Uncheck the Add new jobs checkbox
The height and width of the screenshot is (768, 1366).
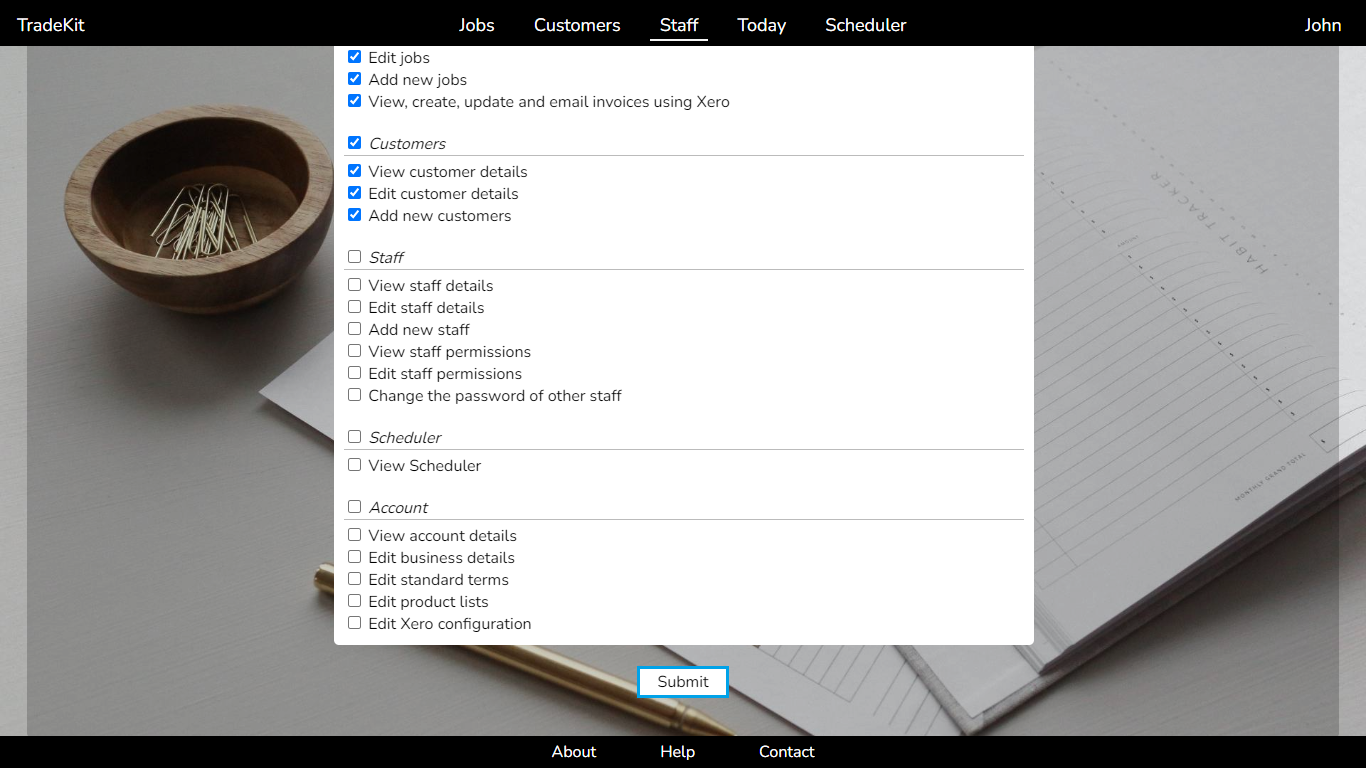[x=354, y=79]
